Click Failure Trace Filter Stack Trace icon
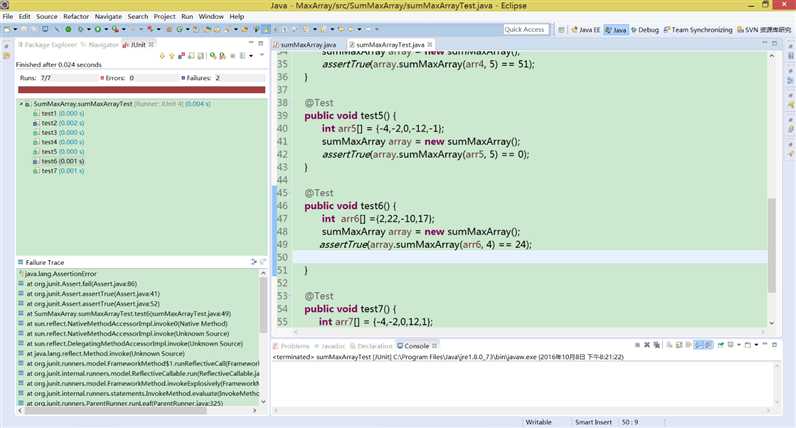This screenshot has height=428, width=796. click(x=253, y=262)
